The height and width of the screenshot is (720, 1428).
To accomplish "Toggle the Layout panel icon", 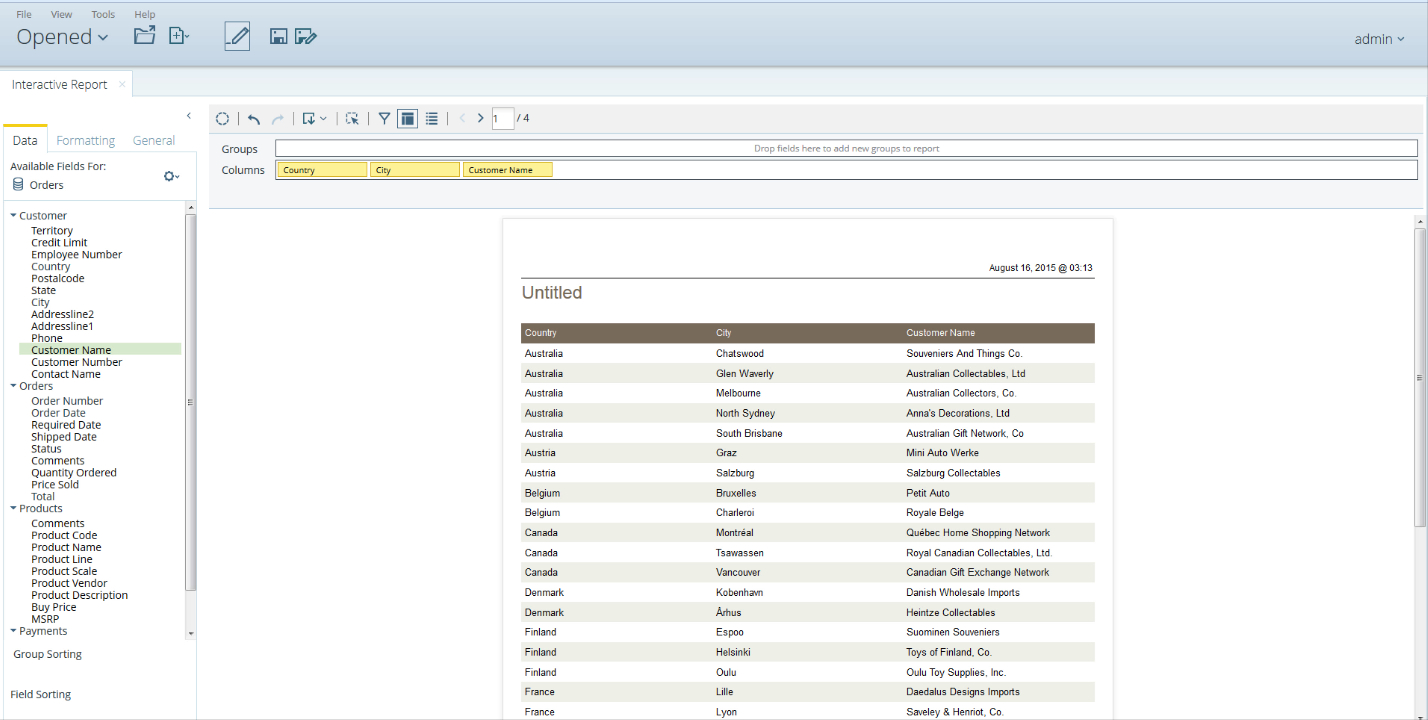I will click(x=407, y=119).
